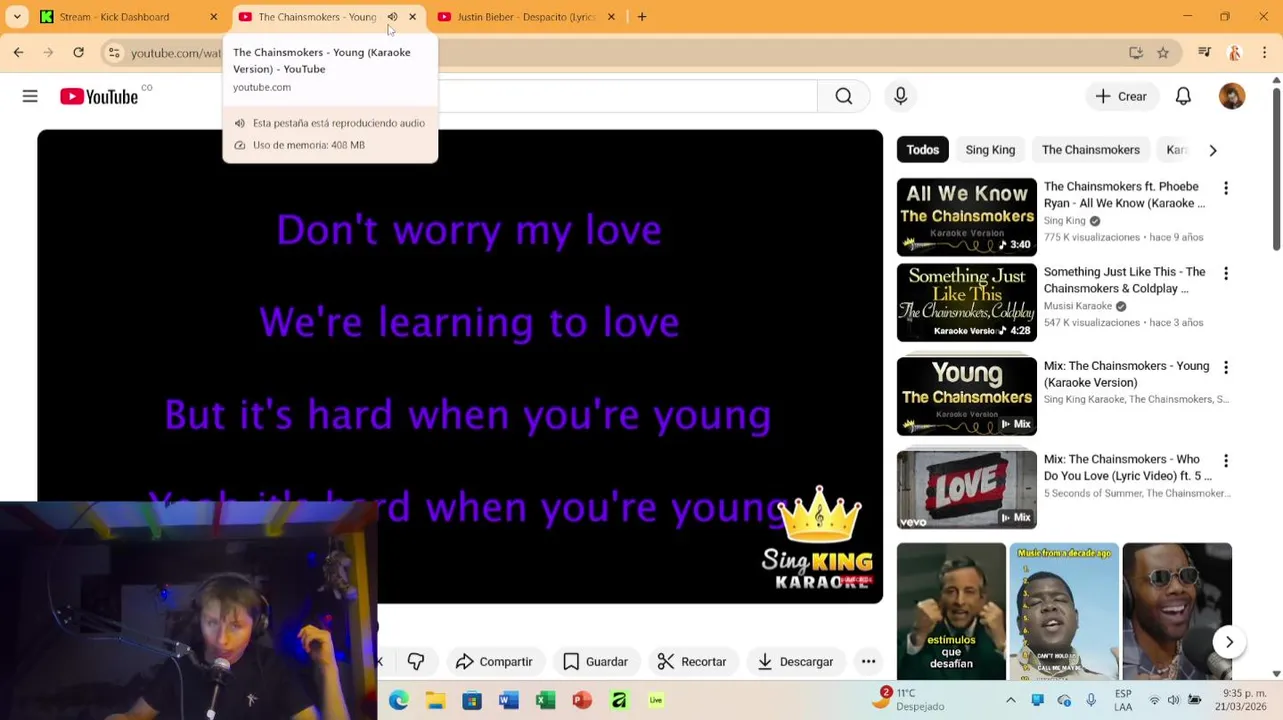
Task: Close the Kick Dashboard tab
Action: point(213,17)
